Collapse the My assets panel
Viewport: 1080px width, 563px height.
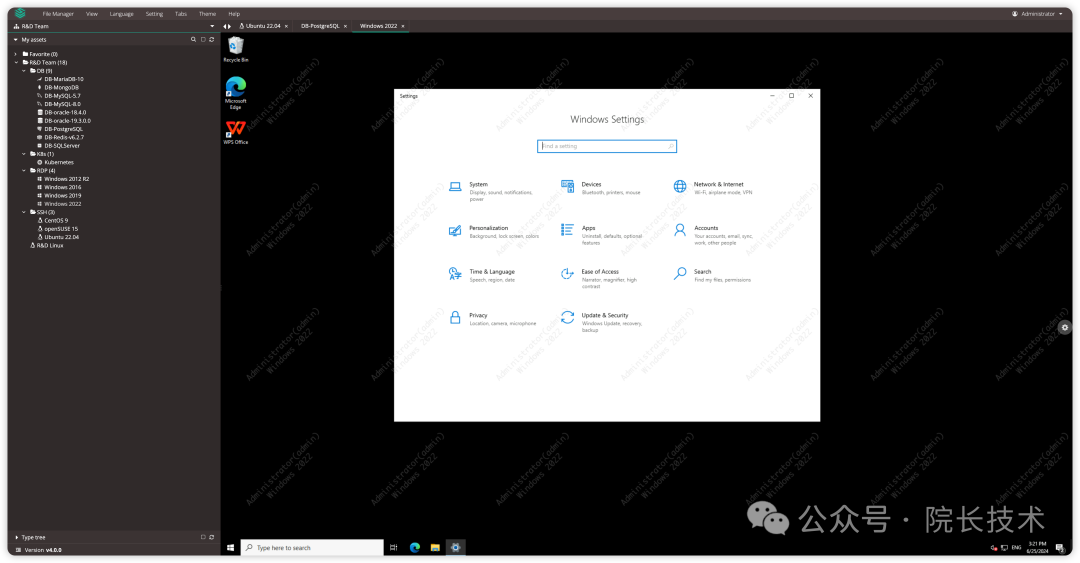click(16, 39)
